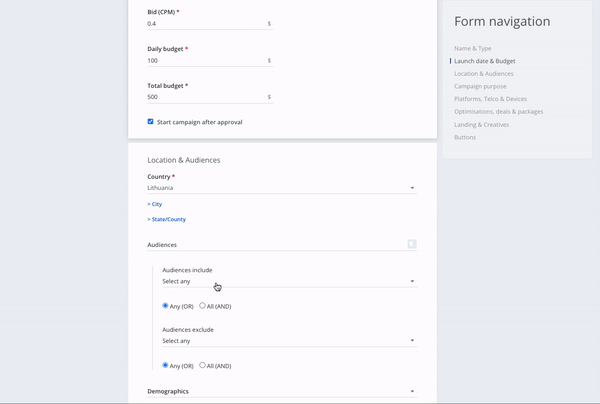This screenshot has height=404, width=600.
Task: Expand the City link
Action: [x=155, y=204]
